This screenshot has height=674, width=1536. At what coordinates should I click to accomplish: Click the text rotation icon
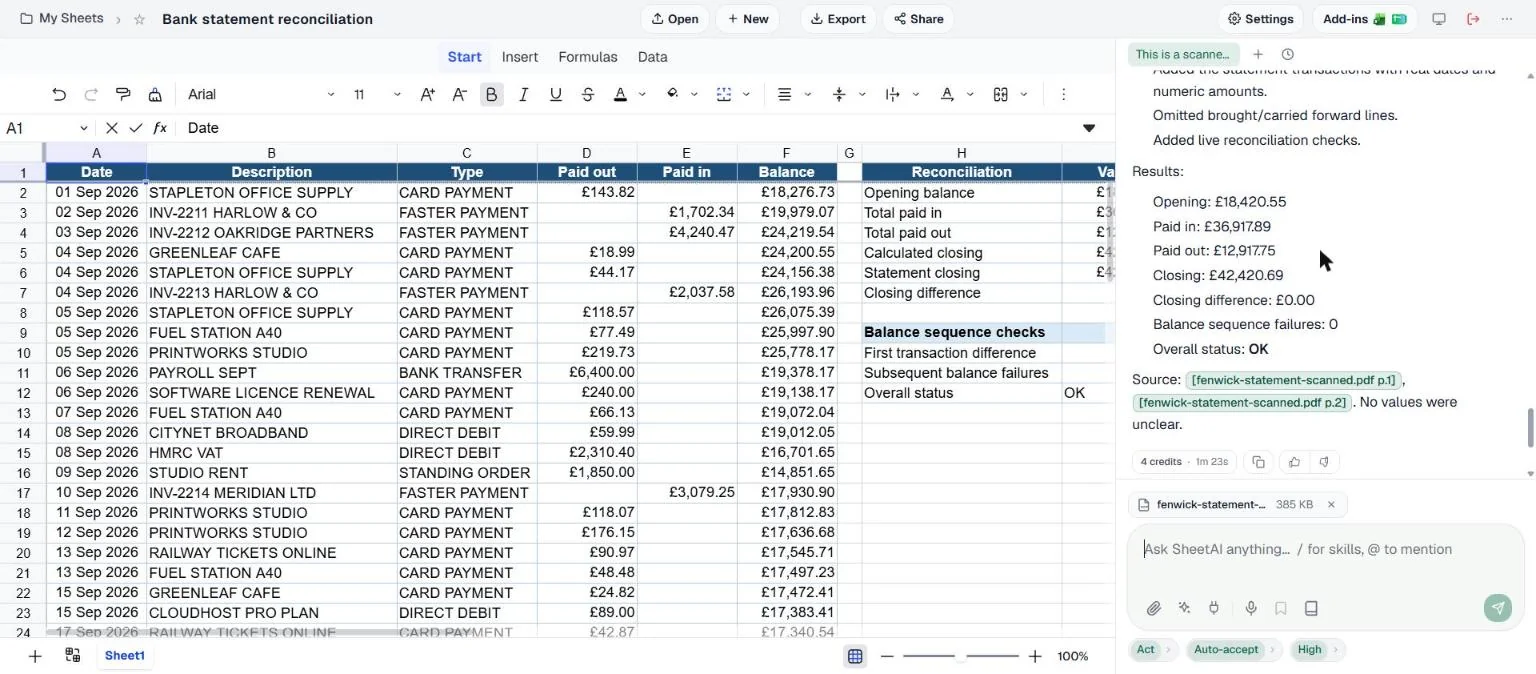click(x=947, y=94)
